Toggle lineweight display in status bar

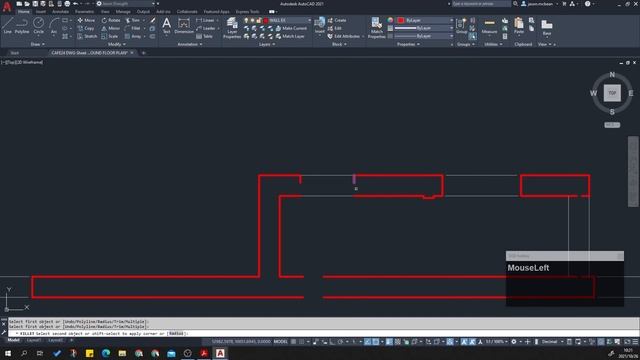pos(389,342)
